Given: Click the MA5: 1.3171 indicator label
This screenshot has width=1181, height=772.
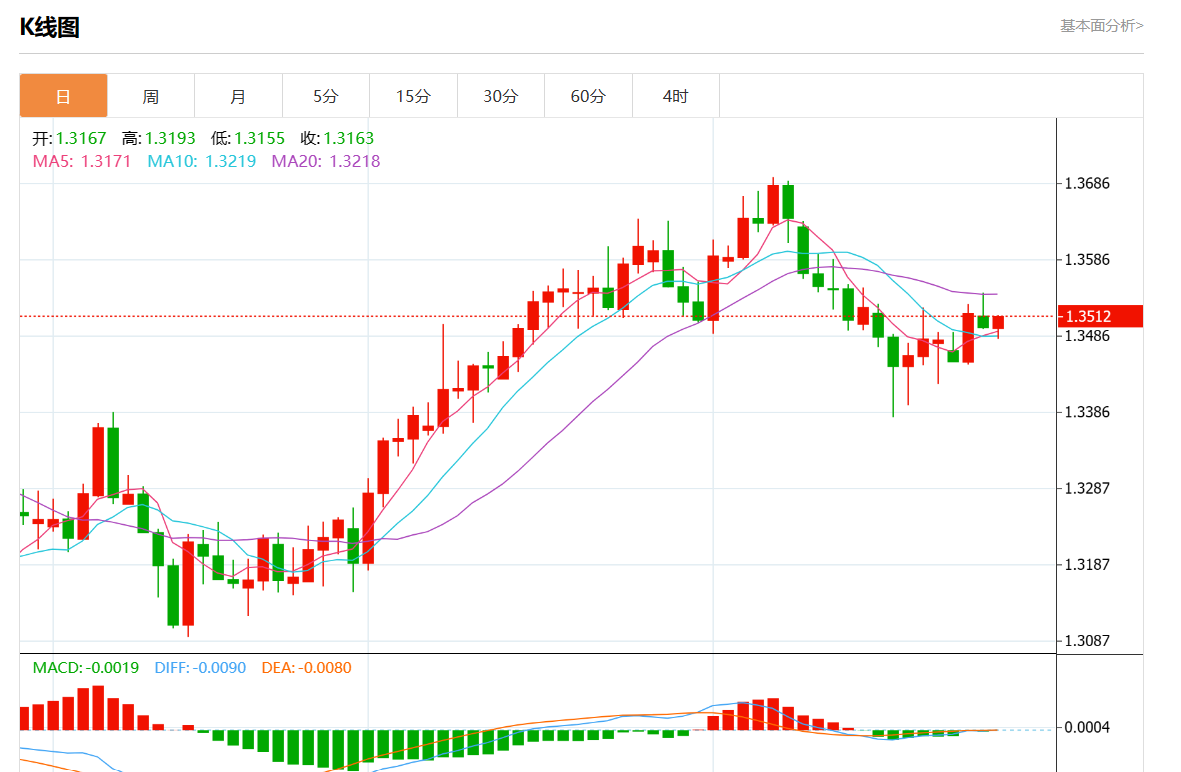Looking at the screenshot, I should click(x=82, y=161).
